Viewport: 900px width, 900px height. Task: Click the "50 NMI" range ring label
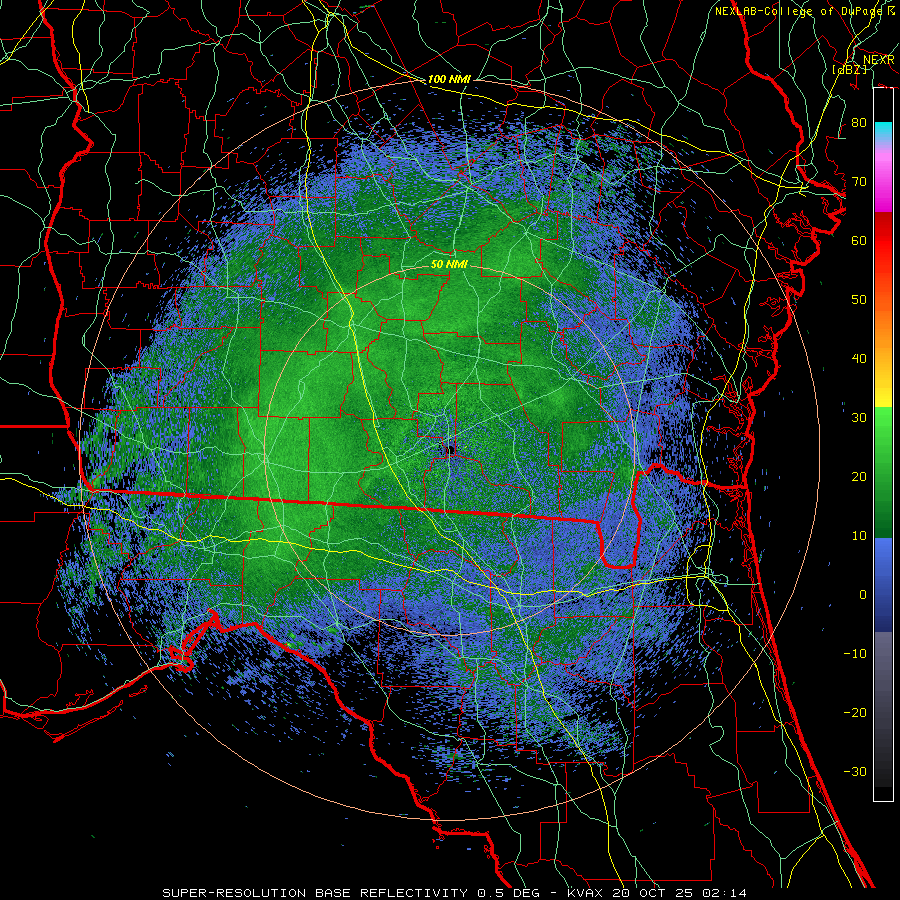click(x=449, y=265)
